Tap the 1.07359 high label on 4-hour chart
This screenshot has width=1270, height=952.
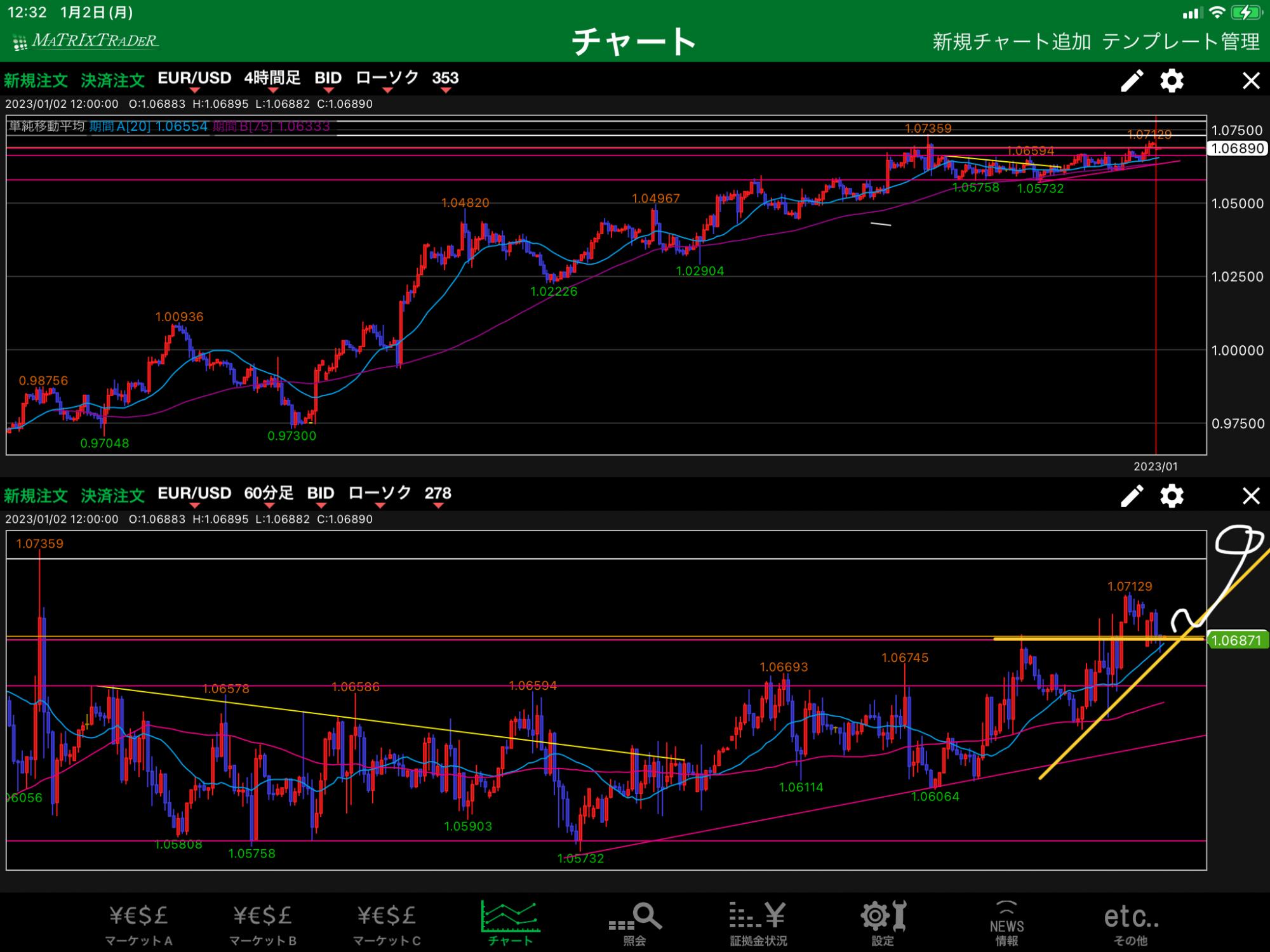928,128
